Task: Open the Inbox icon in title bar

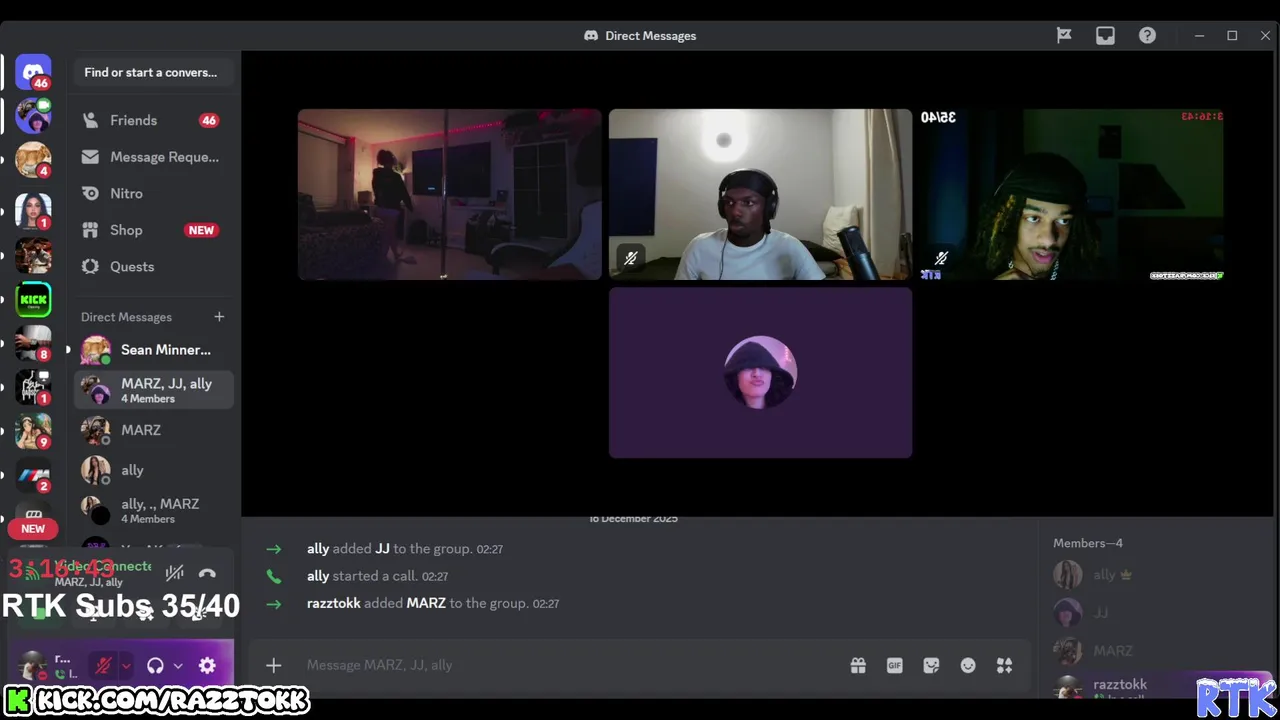Action: coord(1105,35)
